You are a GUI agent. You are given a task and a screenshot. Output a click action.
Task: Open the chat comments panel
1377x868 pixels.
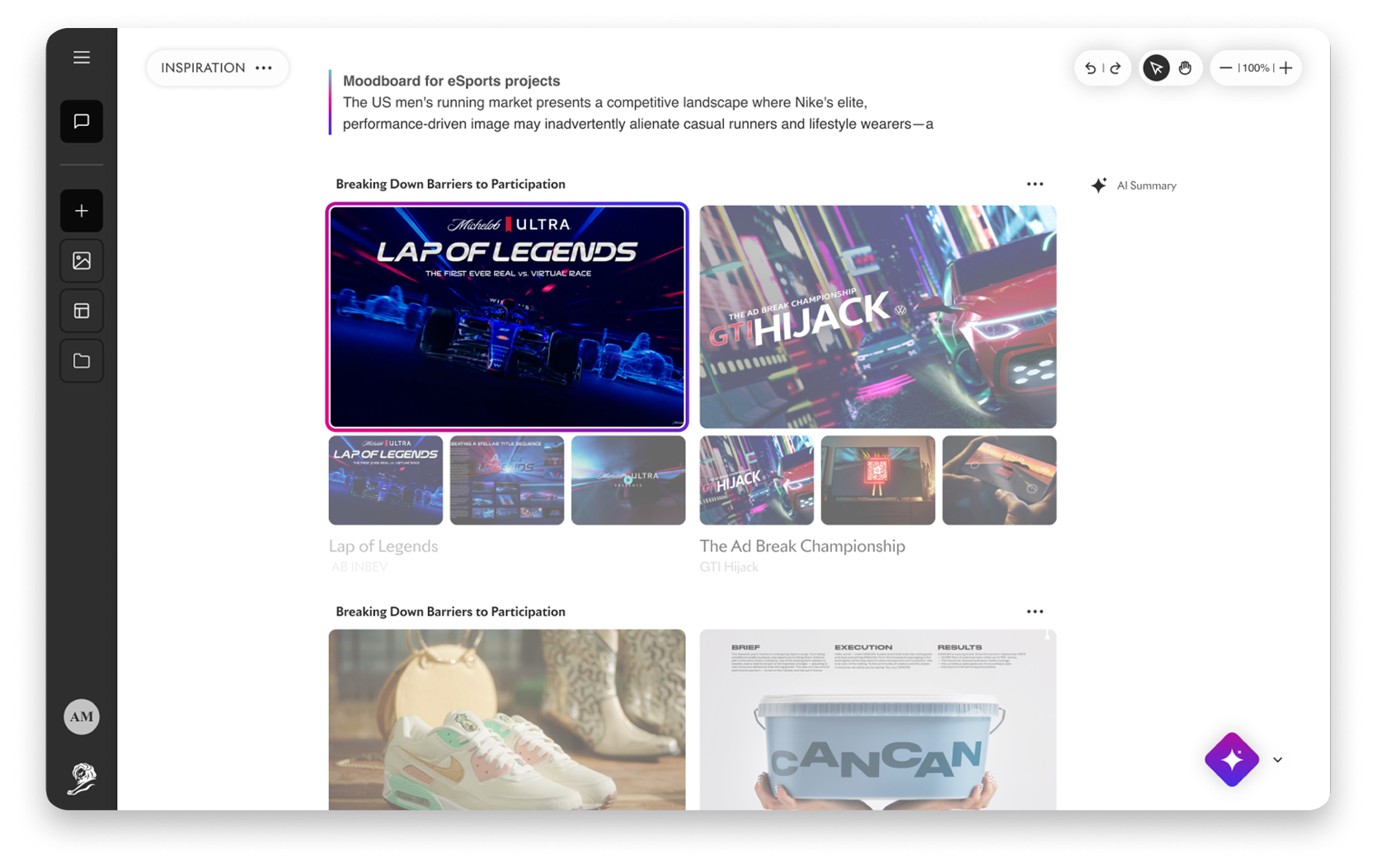click(x=82, y=121)
